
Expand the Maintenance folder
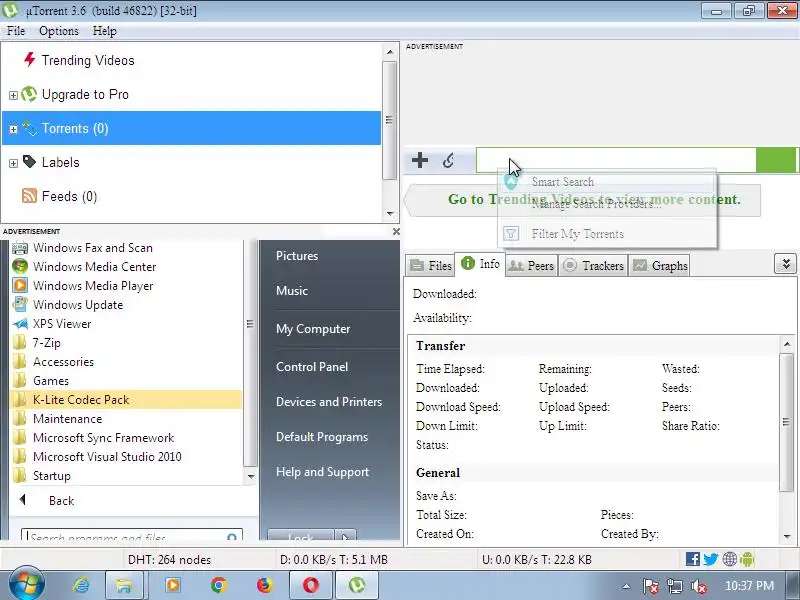[x=125, y=419]
